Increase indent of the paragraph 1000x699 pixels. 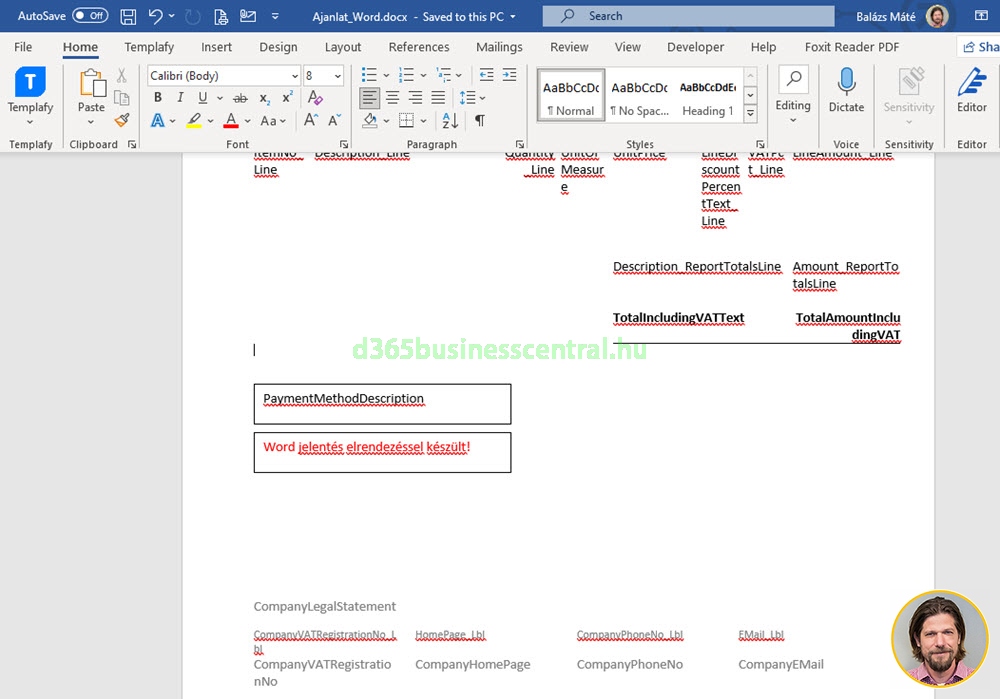[510, 75]
